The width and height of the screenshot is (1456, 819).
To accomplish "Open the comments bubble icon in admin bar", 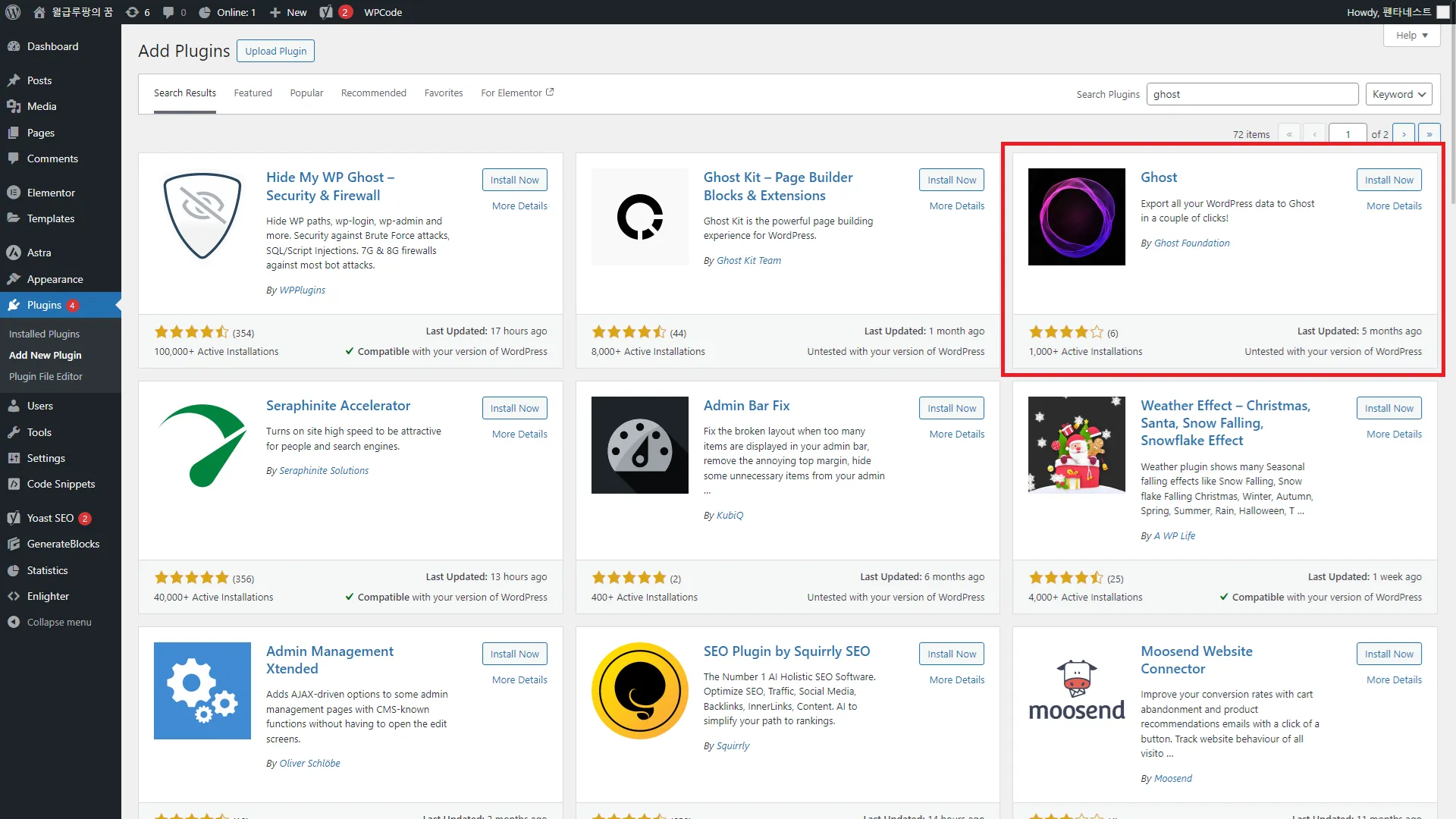I will tap(168, 12).
